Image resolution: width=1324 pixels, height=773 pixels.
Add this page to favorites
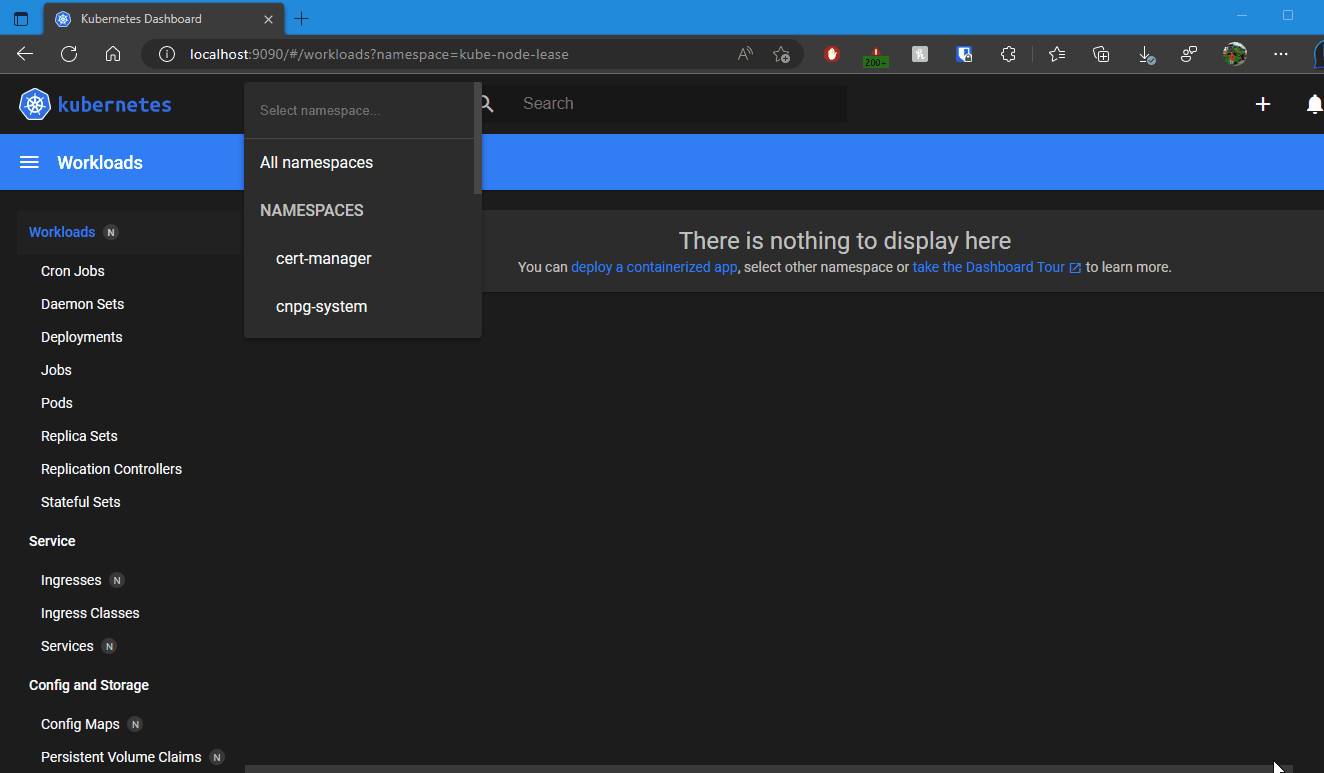(x=782, y=54)
